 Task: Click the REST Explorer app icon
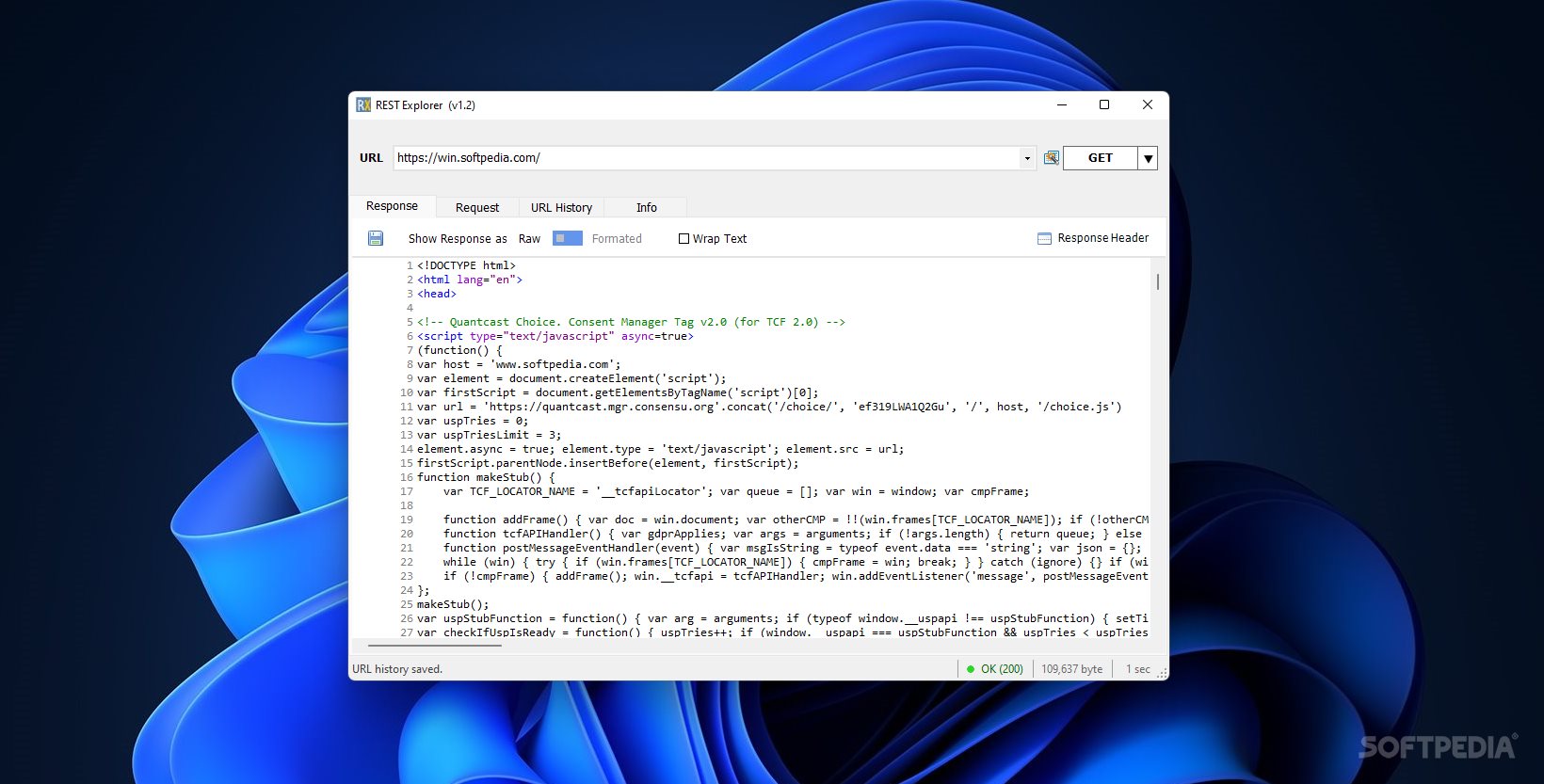coord(363,105)
